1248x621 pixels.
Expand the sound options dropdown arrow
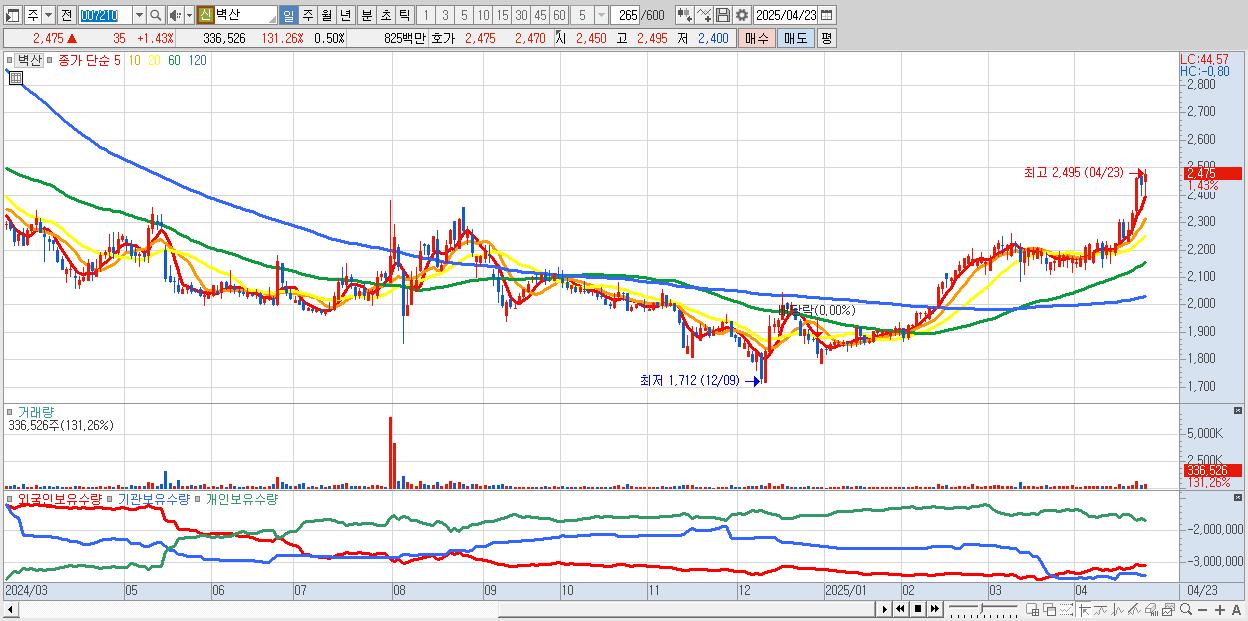coord(189,15)
